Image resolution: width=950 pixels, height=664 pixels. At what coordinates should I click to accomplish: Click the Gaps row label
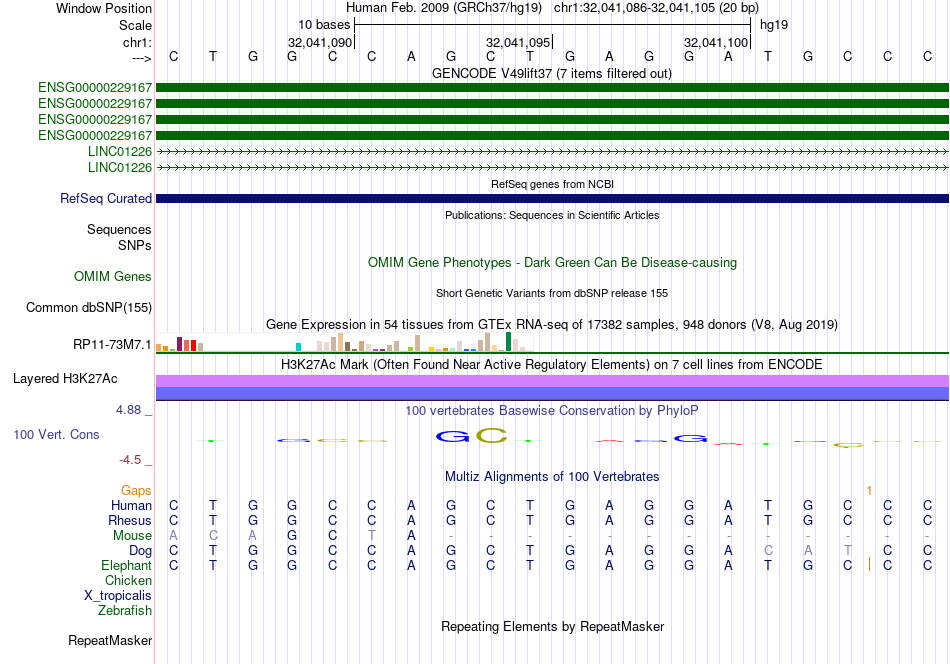[136, 491]
